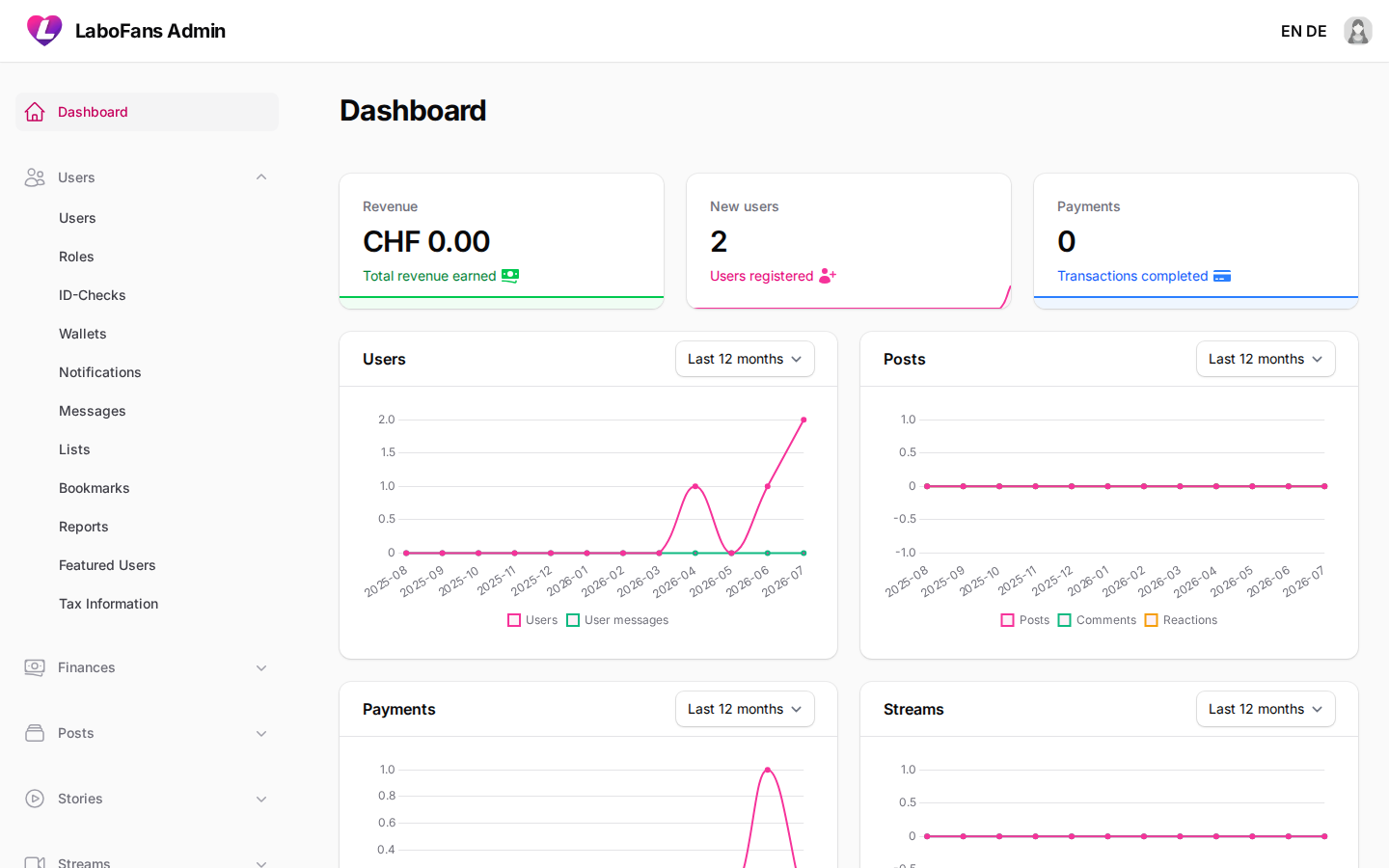The image size is (1389, 868).
Task: Select Featured Users from the sidebar
Action: pos(107,565)
